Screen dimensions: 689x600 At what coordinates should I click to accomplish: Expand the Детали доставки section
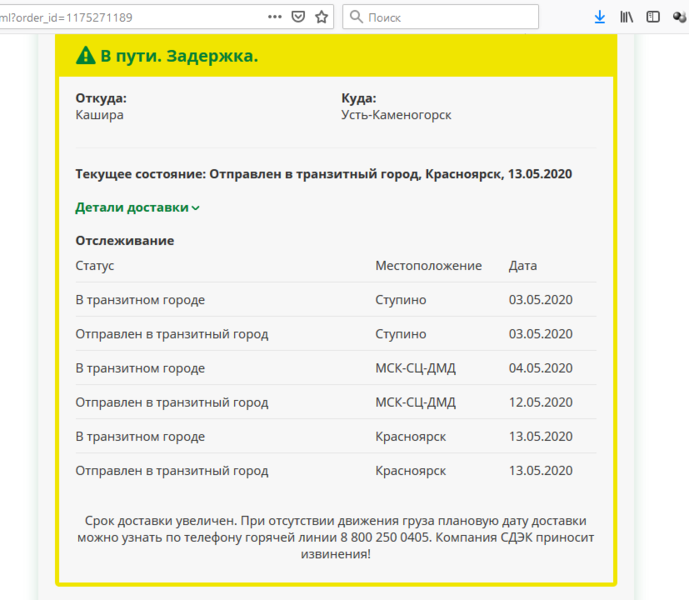point(138,207)
